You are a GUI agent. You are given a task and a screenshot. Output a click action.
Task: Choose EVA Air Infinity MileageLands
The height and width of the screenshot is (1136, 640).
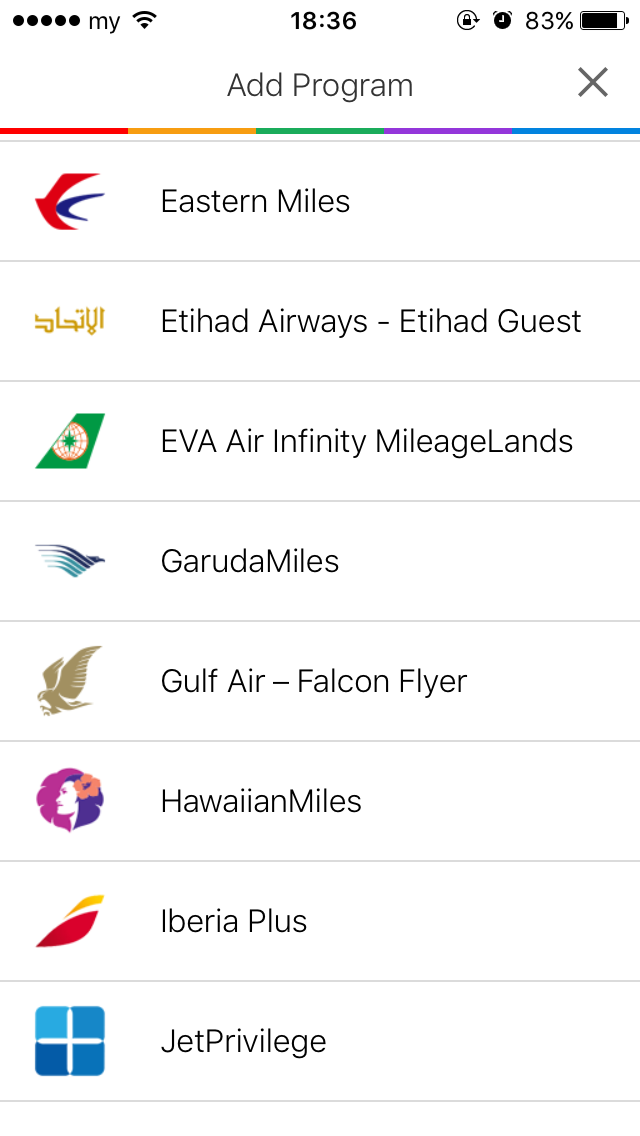[366, 441]
